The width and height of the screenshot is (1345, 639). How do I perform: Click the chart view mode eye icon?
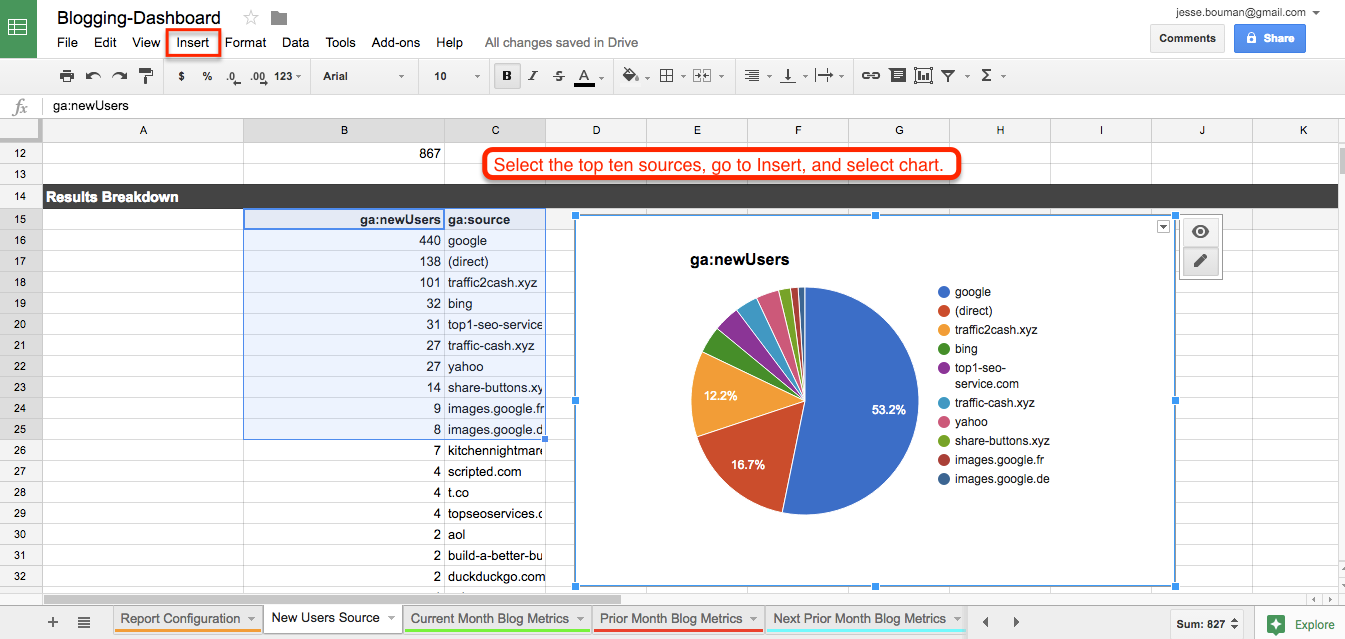point(1200,232)
